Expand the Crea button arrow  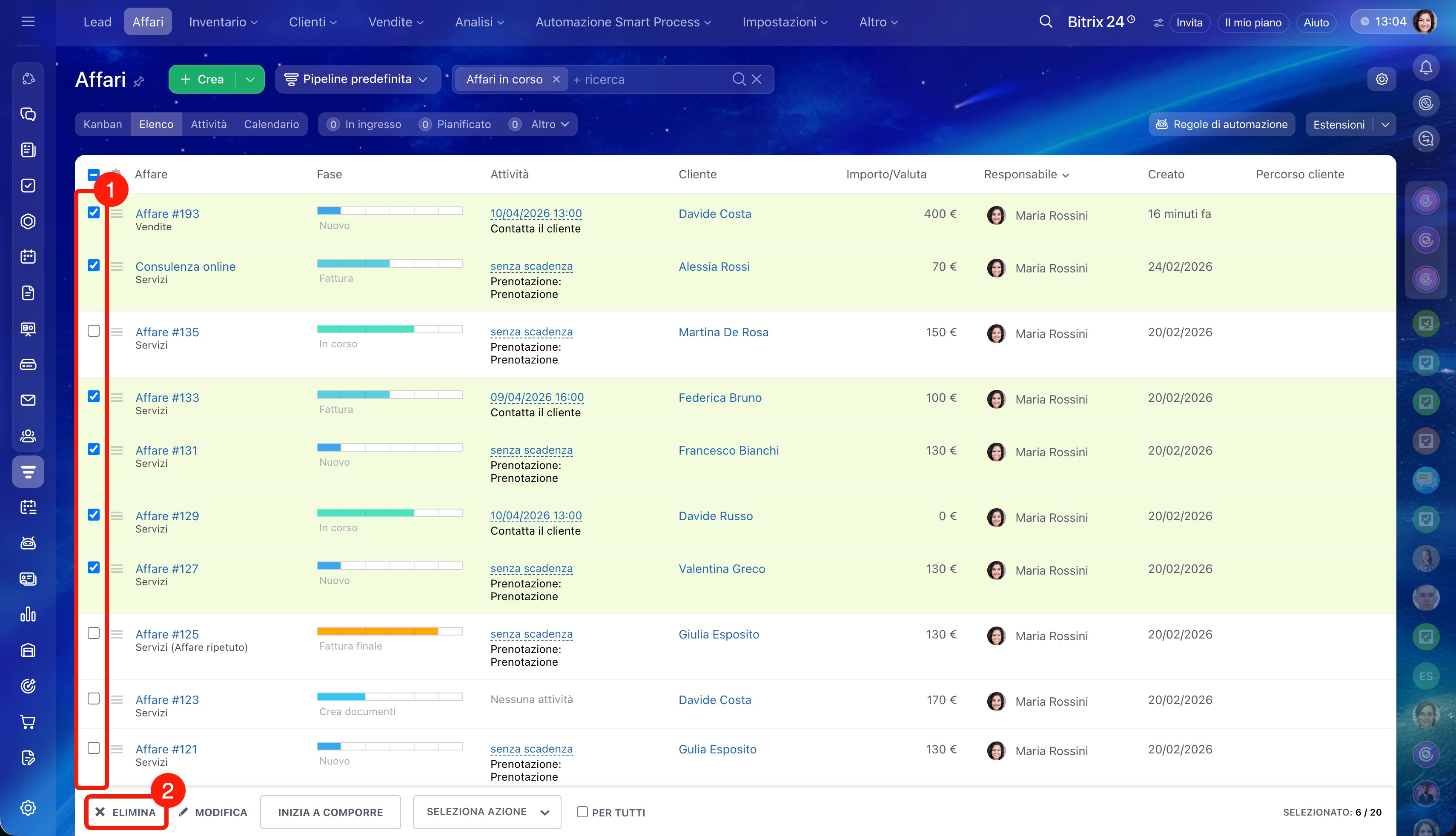pos(250,79)
